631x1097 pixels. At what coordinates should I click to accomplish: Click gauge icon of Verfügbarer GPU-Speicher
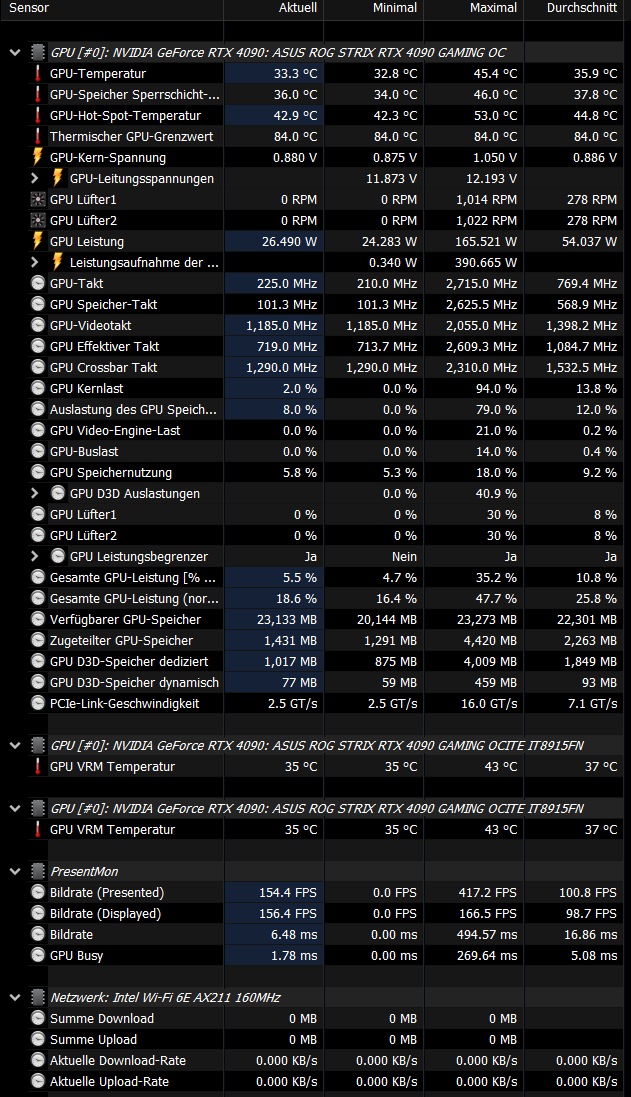[38, 619]
